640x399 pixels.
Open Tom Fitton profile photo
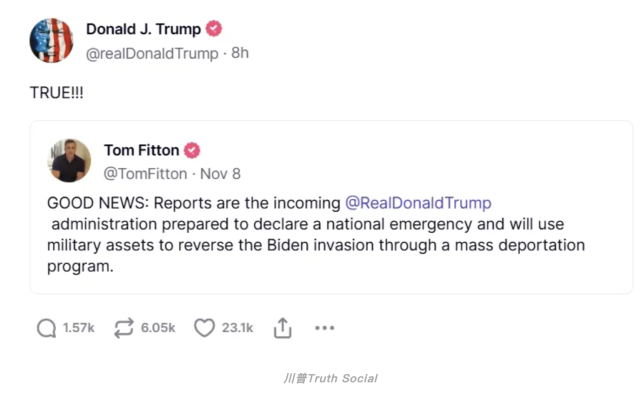pyautogui.click(x=69, y=160)
